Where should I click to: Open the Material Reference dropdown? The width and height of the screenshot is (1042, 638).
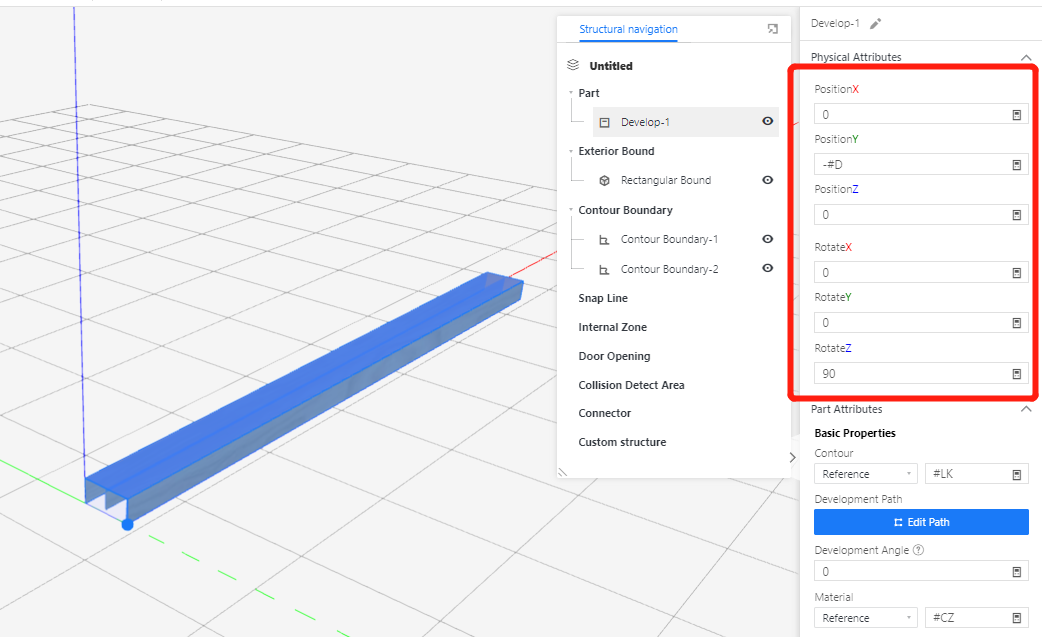[865, 618]
